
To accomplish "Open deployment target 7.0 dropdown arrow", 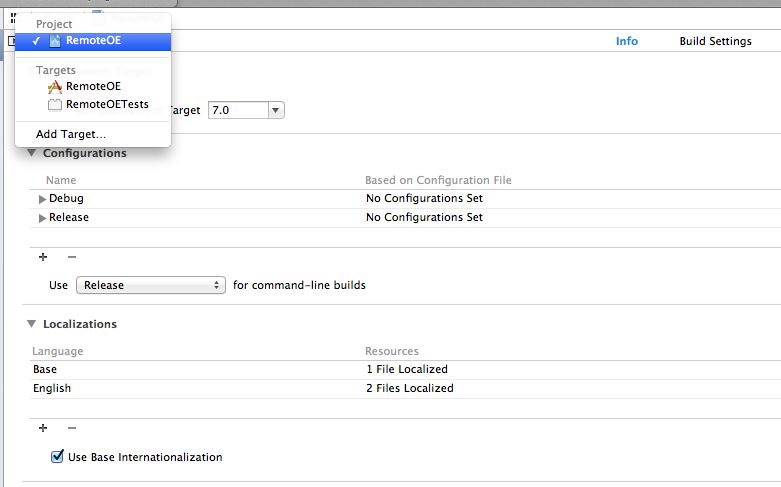I will (x=275, y=110).
